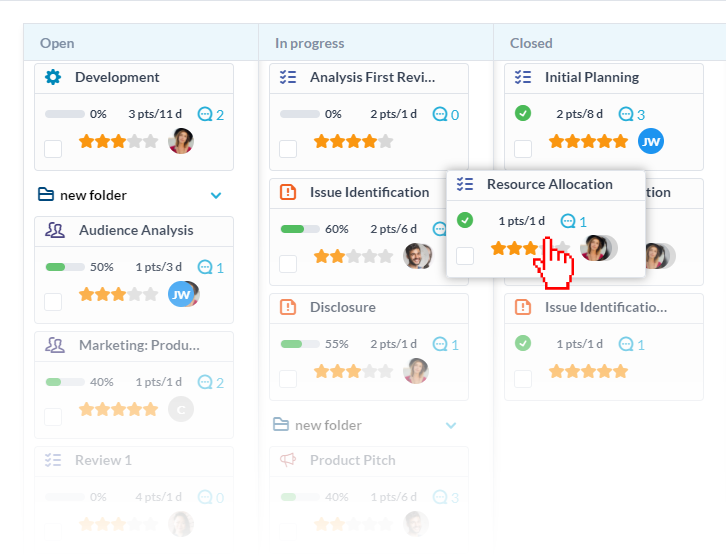Click the green completed checkmark on Initial Planning
This screenshot has height=556, width=726.
(x=523, y=114)
